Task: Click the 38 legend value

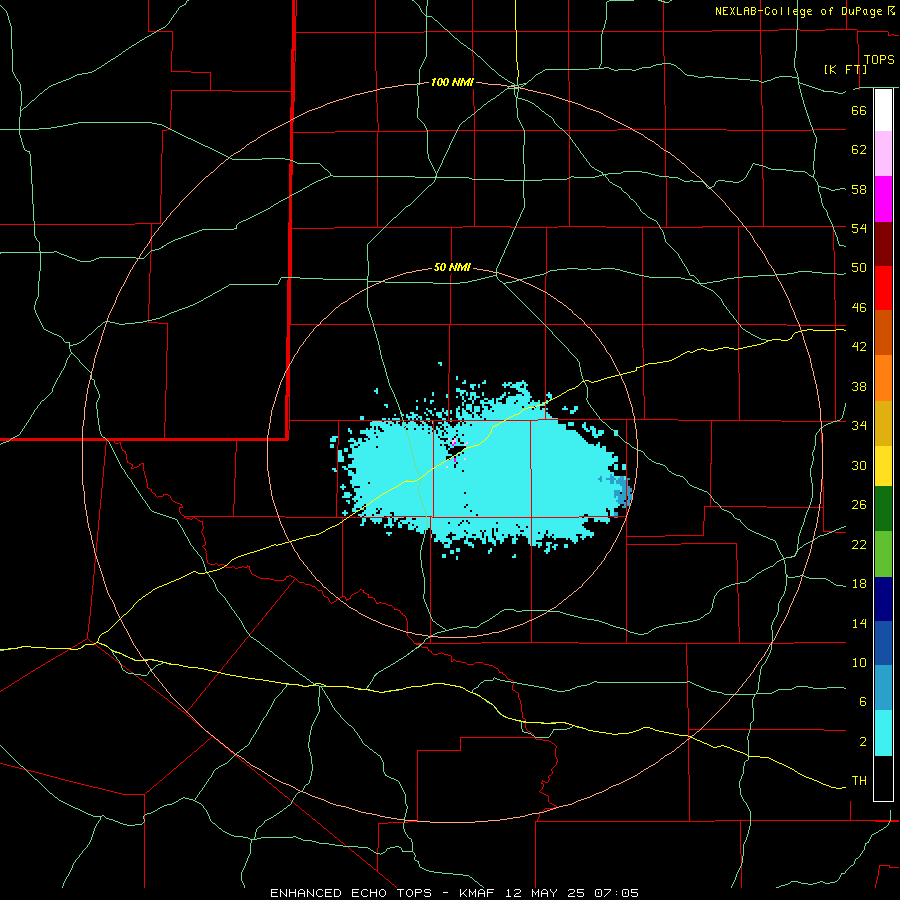Action: coord(859,386)
